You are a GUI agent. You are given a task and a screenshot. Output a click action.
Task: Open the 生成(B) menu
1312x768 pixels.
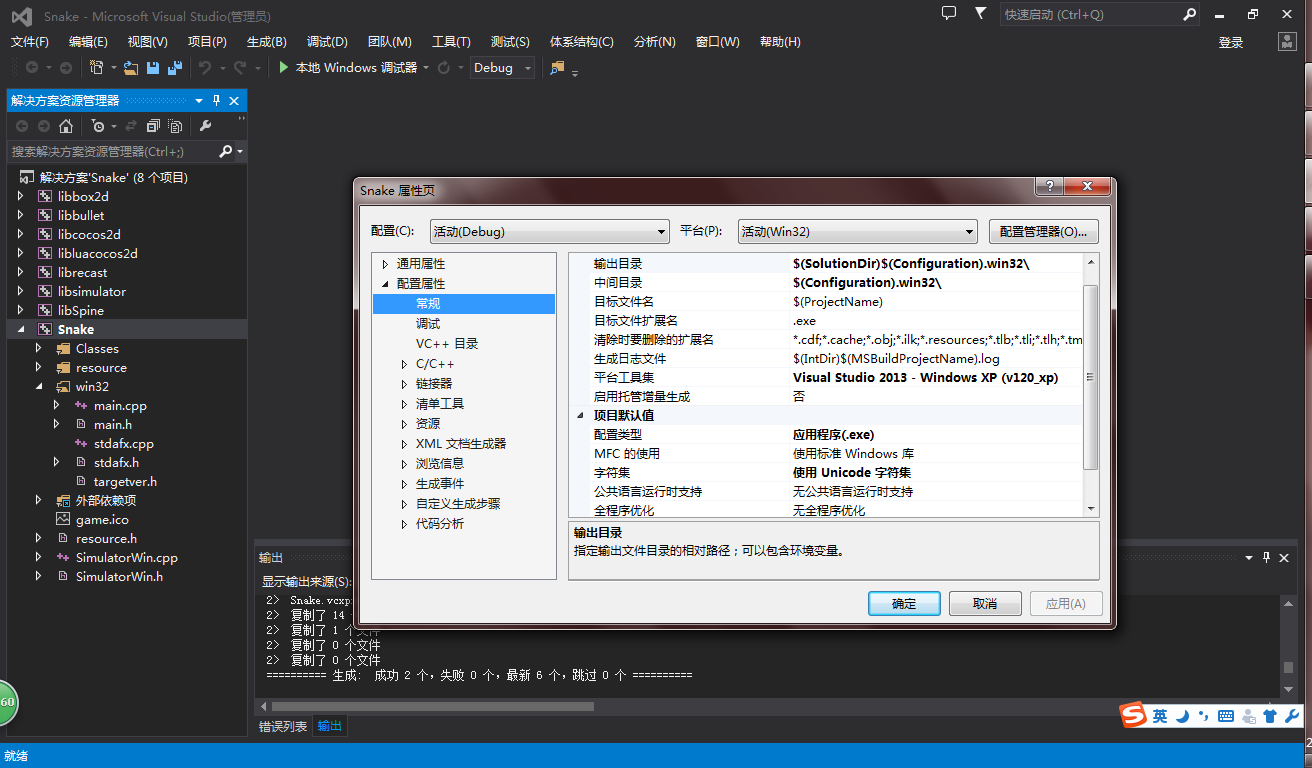pyautogui.click(x=266, y=41)
